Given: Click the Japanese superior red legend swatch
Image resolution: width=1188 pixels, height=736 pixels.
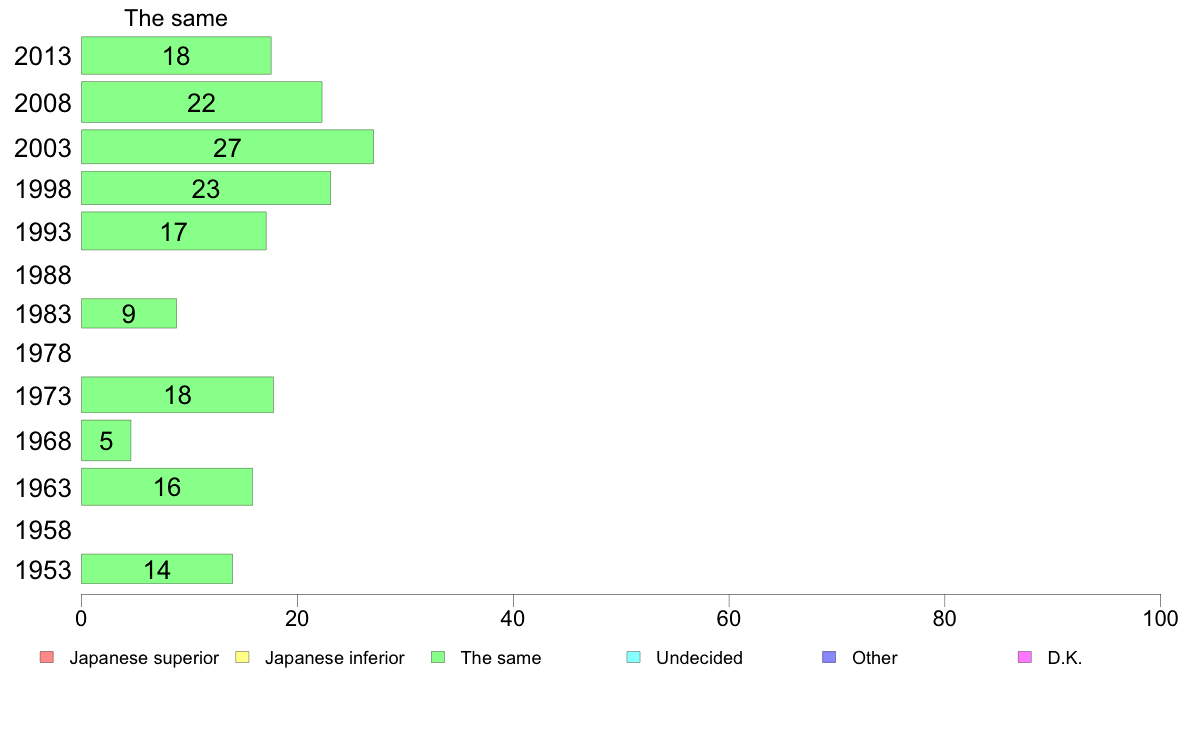Looking at the screenshot, I should coord(47,657).
